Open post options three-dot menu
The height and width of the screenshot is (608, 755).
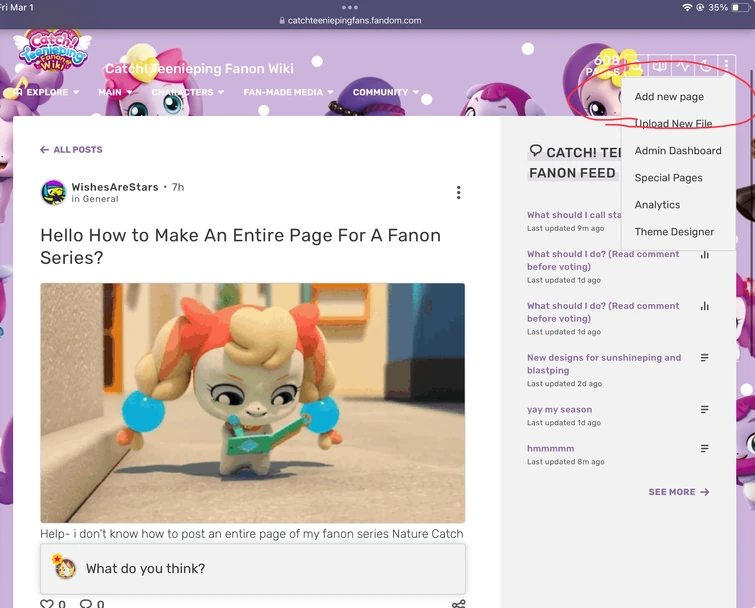(458, 193)
